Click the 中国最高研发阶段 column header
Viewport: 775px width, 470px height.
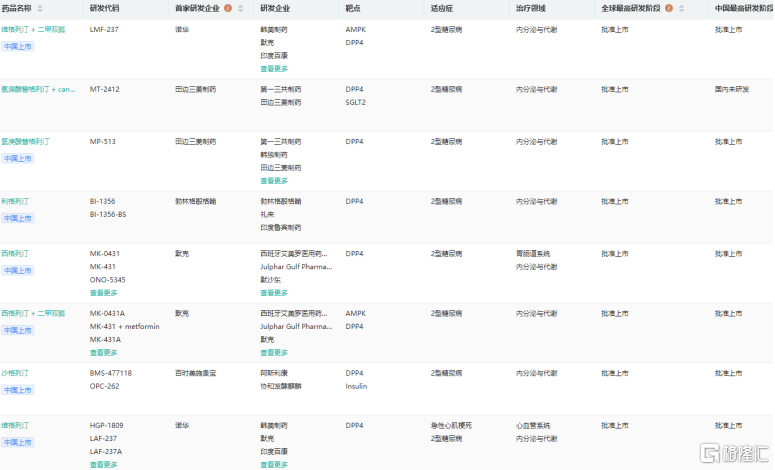point(744,8)
